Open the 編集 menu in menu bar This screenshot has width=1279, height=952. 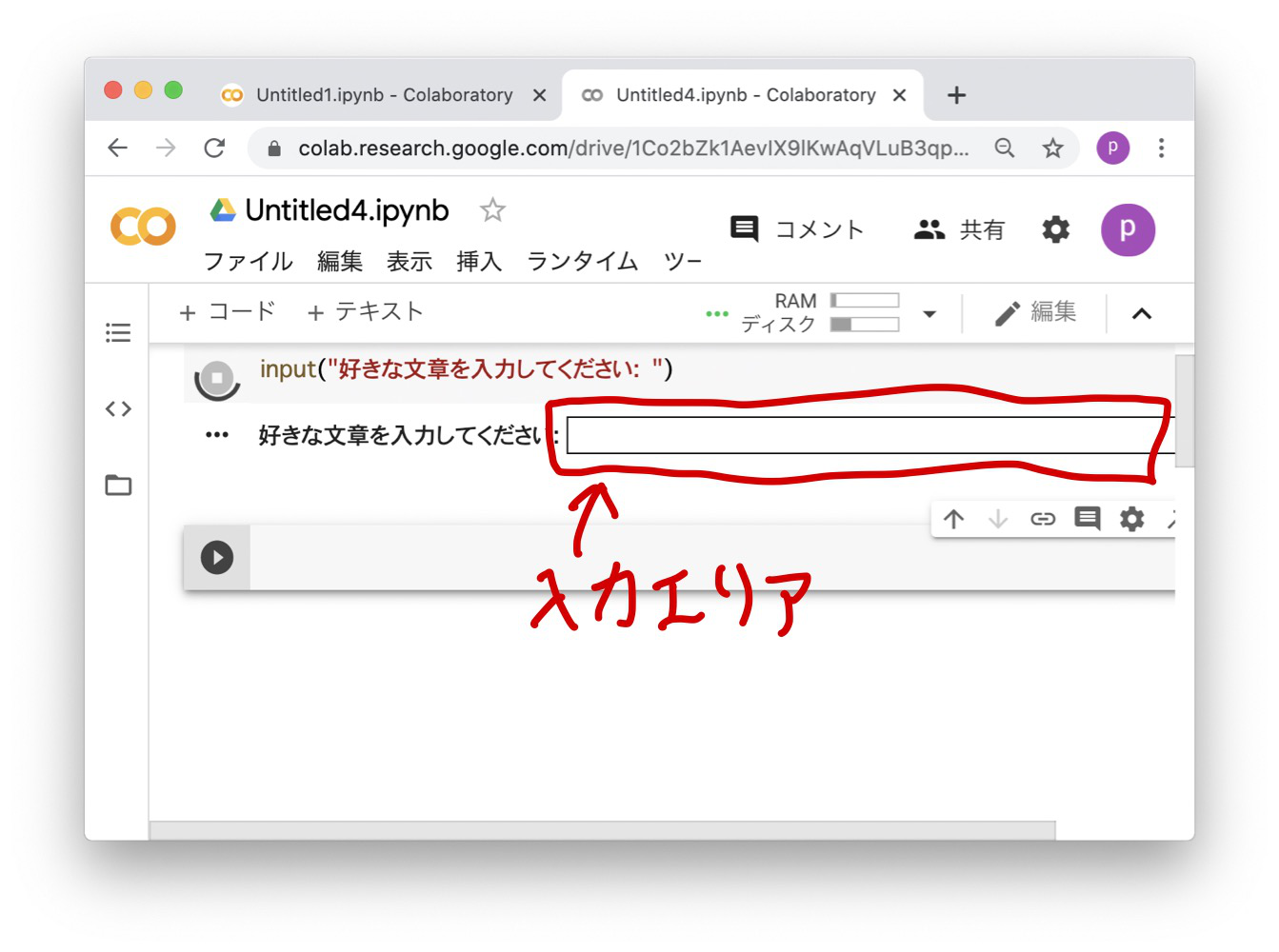pos(340,261)
